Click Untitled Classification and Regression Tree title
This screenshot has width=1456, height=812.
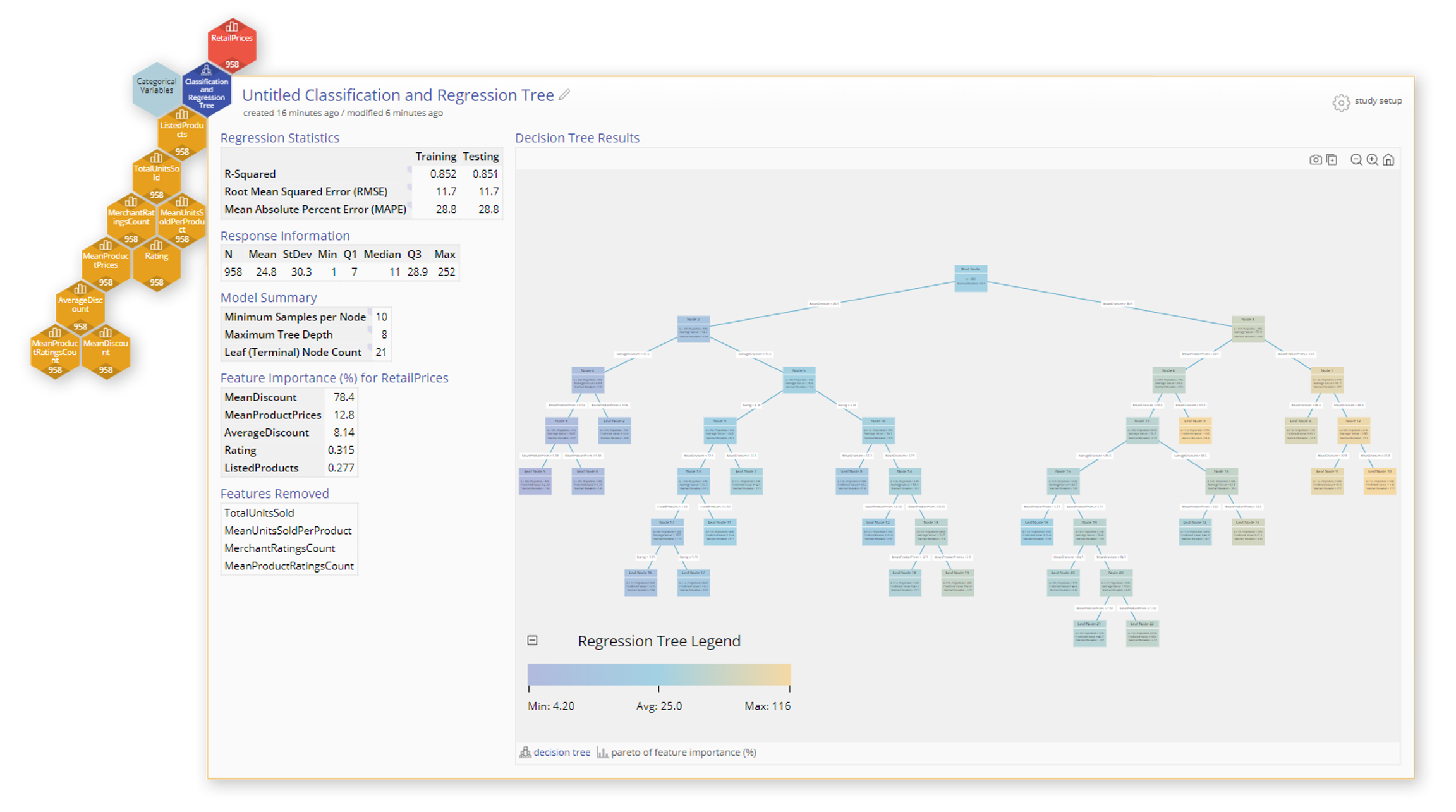point(397,95)
